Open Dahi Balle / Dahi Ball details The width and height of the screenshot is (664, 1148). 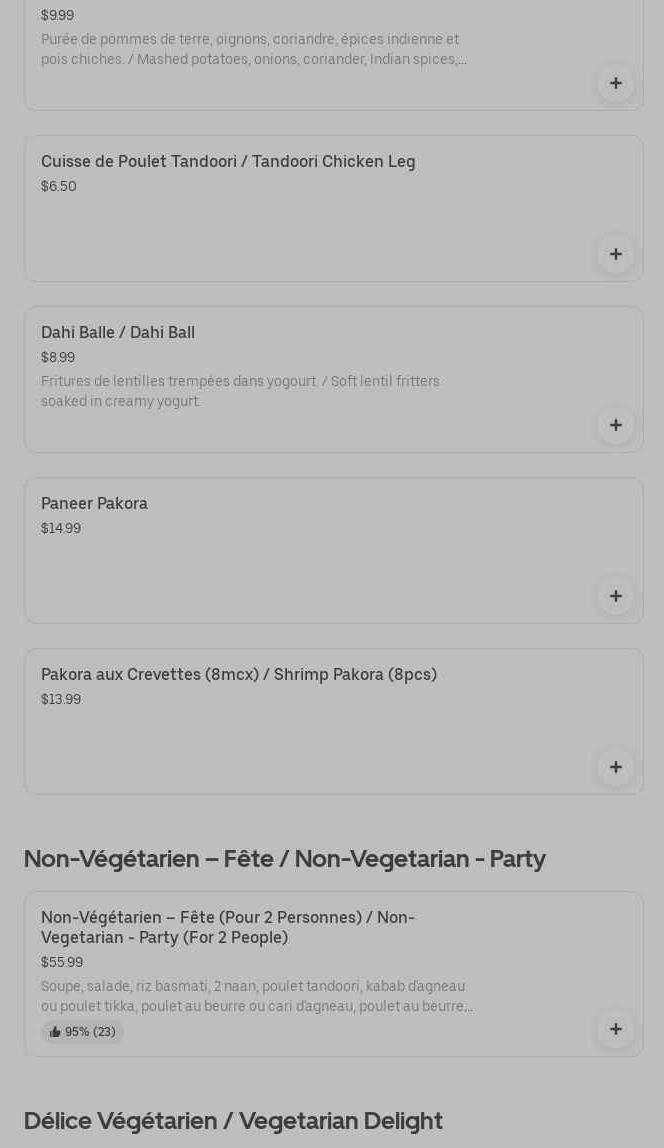(118, 332)
